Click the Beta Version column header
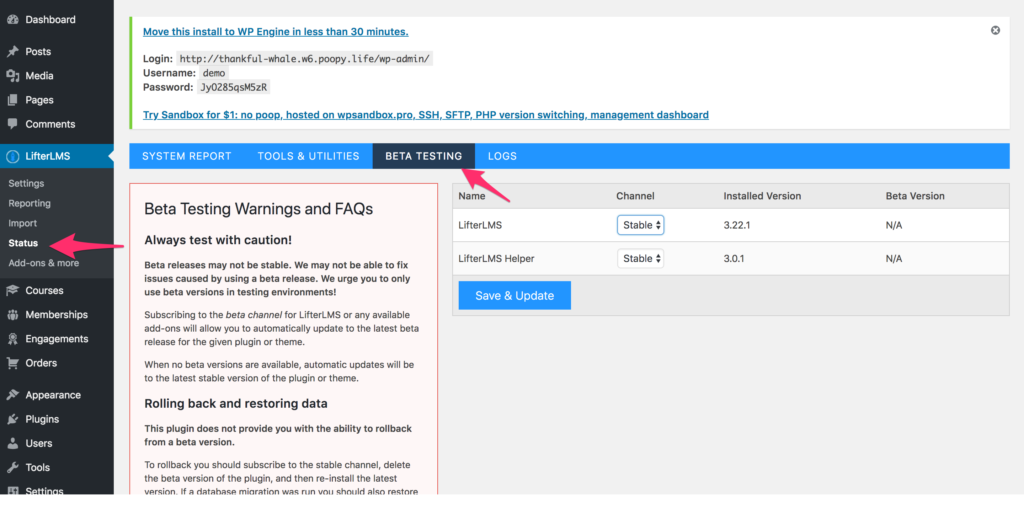This screenshot has height=509, width=1024. pos(915,196)
